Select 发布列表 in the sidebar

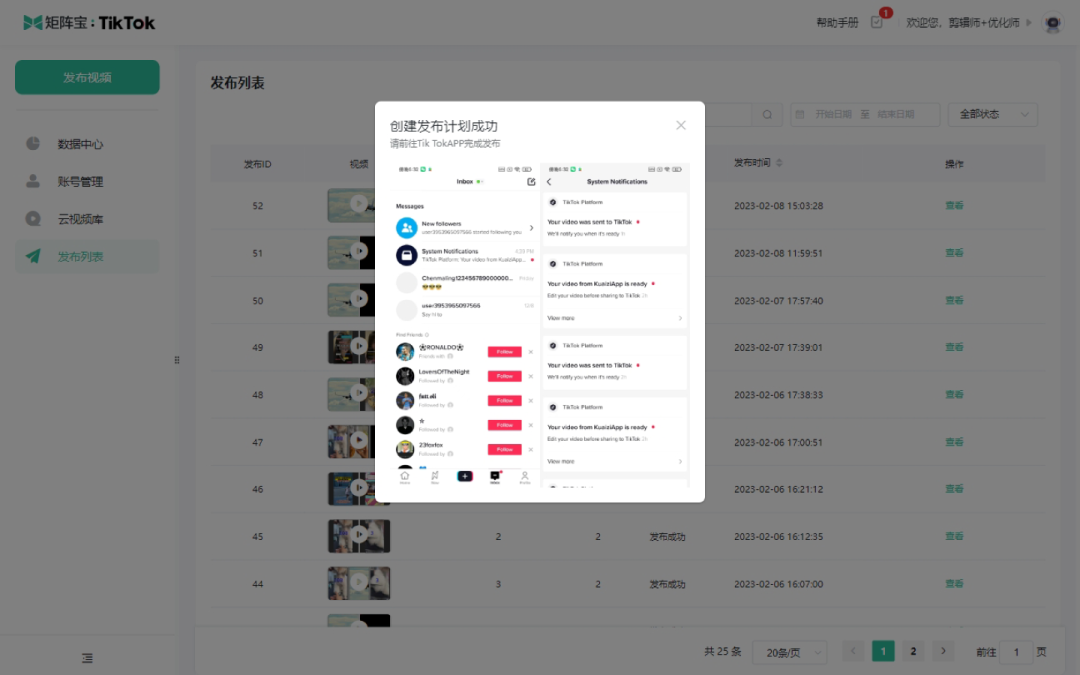[x=87, y=256]
